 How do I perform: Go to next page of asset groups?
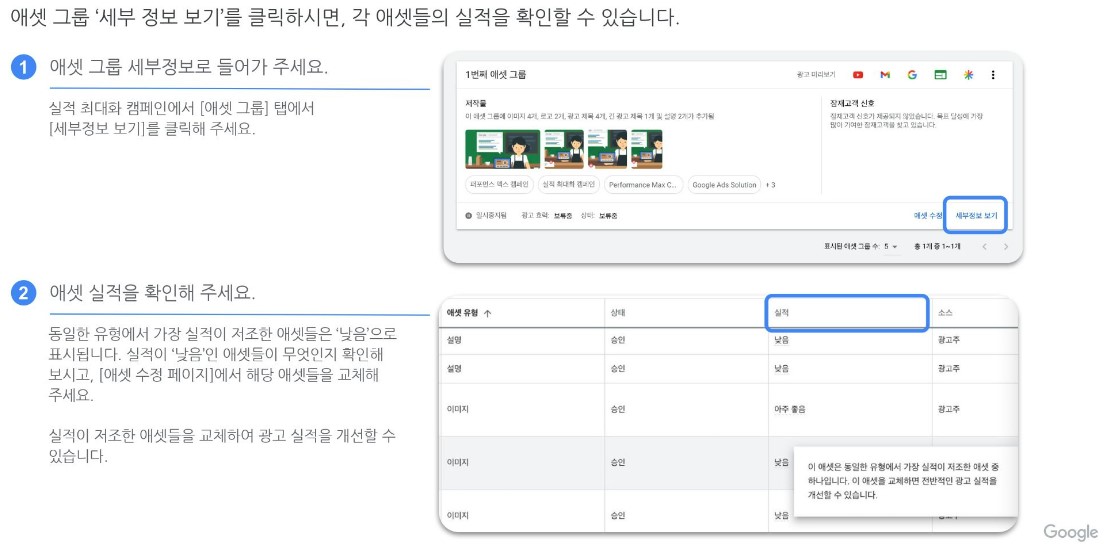click(1006, 247)
